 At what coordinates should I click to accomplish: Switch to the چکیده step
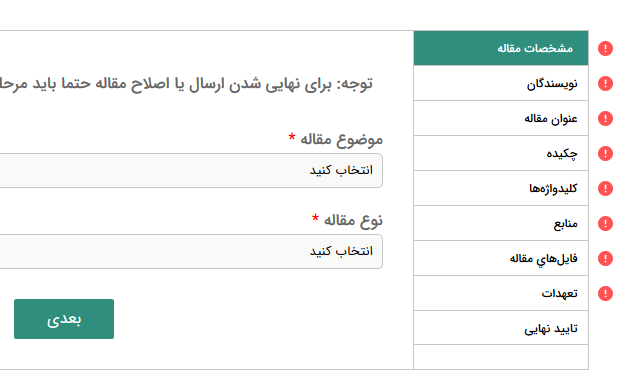pyautogui.click(x=501, y=153)
